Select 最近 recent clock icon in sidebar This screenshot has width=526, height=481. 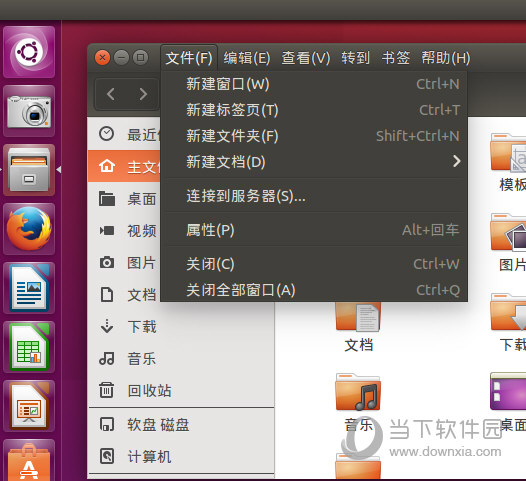107,134
